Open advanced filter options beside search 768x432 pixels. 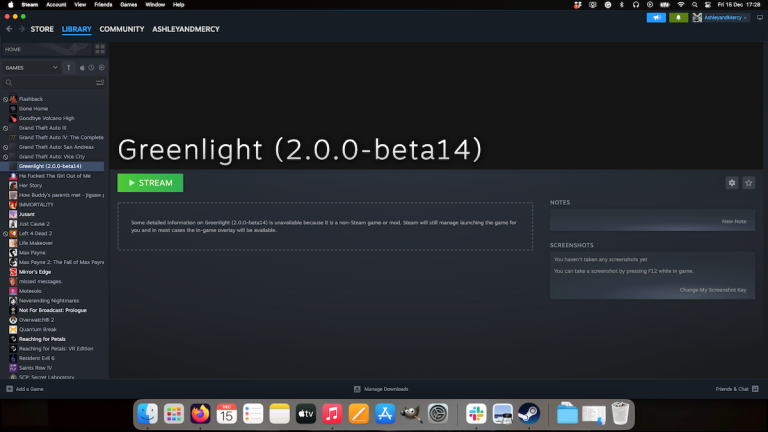pos(101,83)
